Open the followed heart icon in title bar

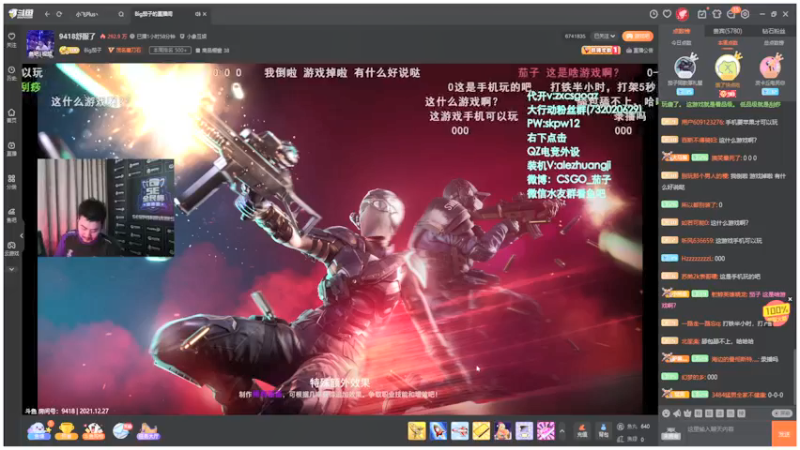(667, 14)
